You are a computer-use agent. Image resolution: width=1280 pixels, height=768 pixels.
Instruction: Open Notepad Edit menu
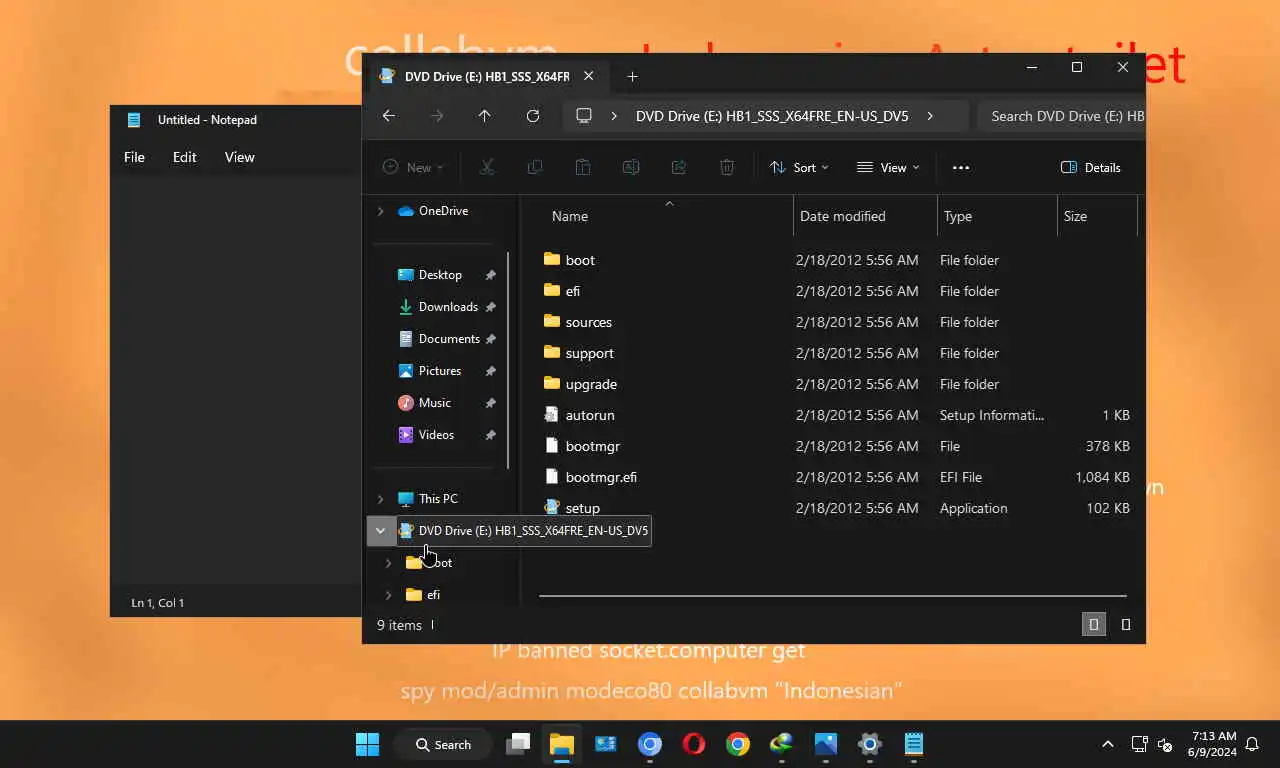click(185, 157)
